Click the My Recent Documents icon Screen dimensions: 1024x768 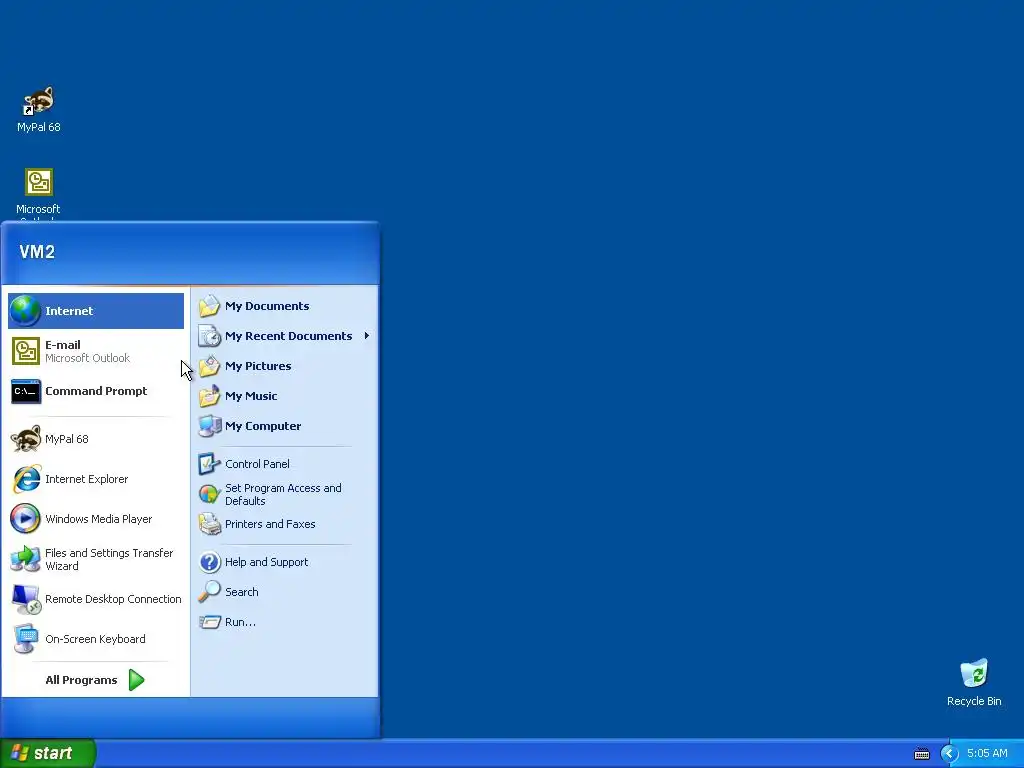[x=210, y=336]
